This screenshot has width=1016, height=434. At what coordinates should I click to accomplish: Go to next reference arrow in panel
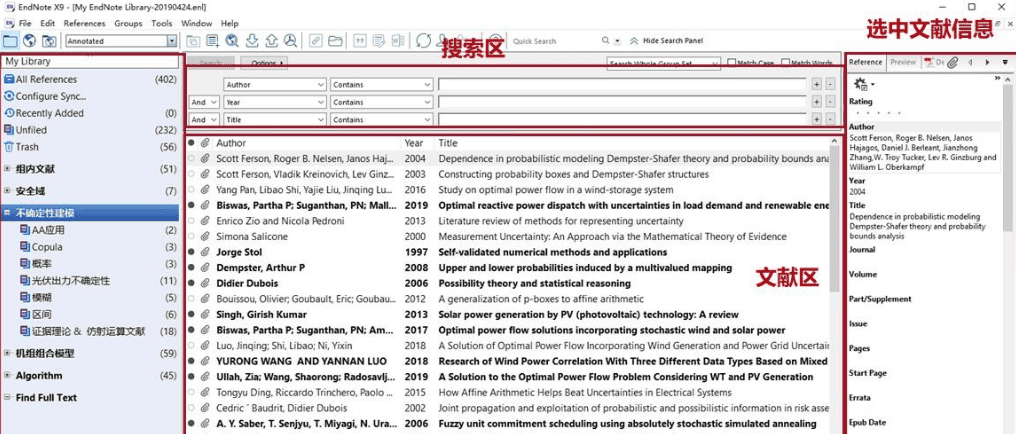point(987,62)
